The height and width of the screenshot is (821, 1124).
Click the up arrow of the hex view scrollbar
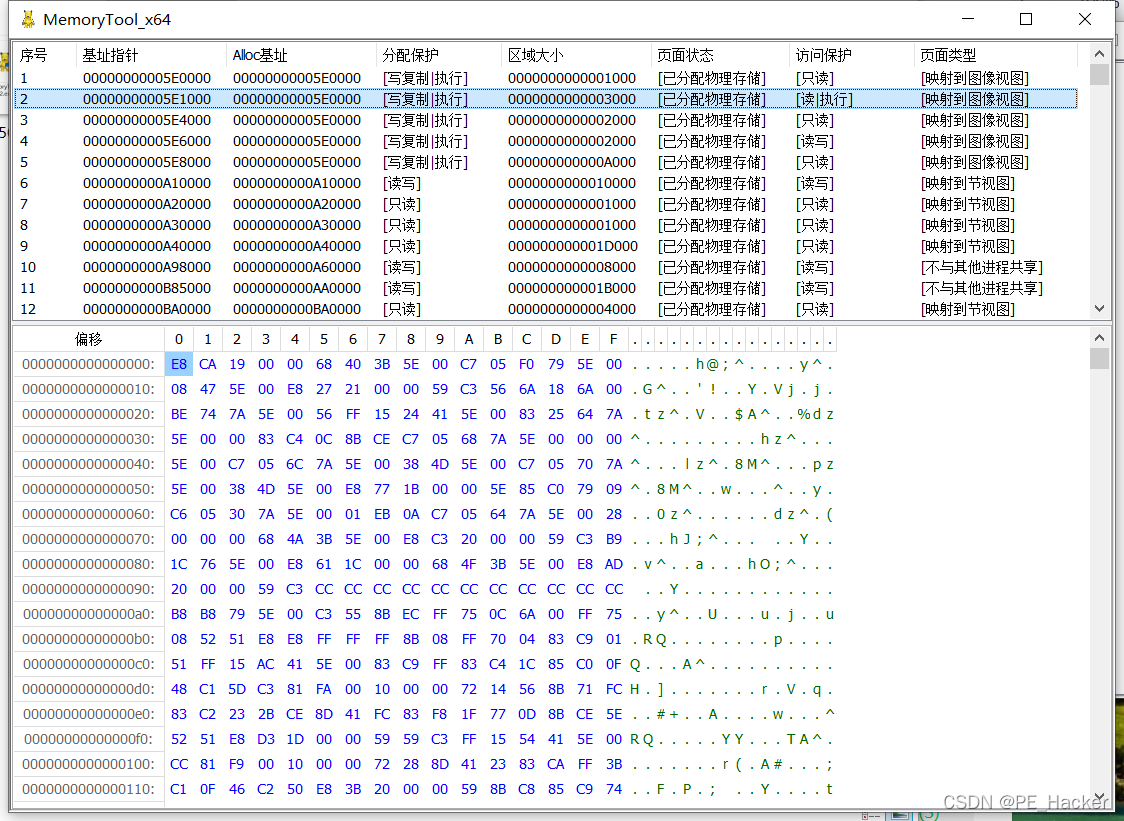pos(1099,338)
